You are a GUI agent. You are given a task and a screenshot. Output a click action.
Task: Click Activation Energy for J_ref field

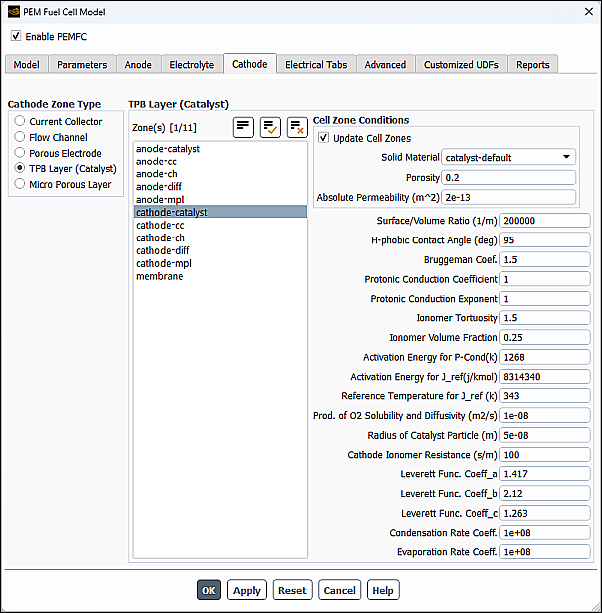(x=545, y=376)
